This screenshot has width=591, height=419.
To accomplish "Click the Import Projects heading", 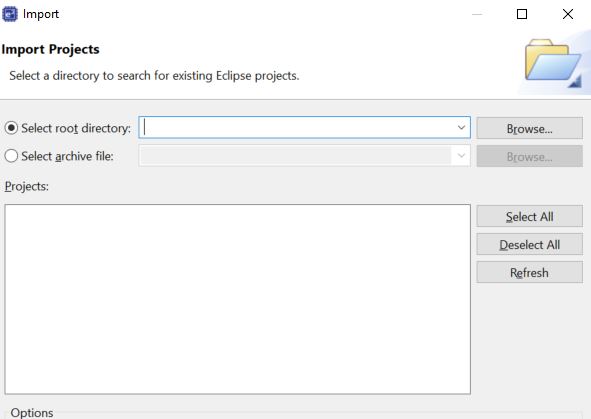I will (51, 50).
